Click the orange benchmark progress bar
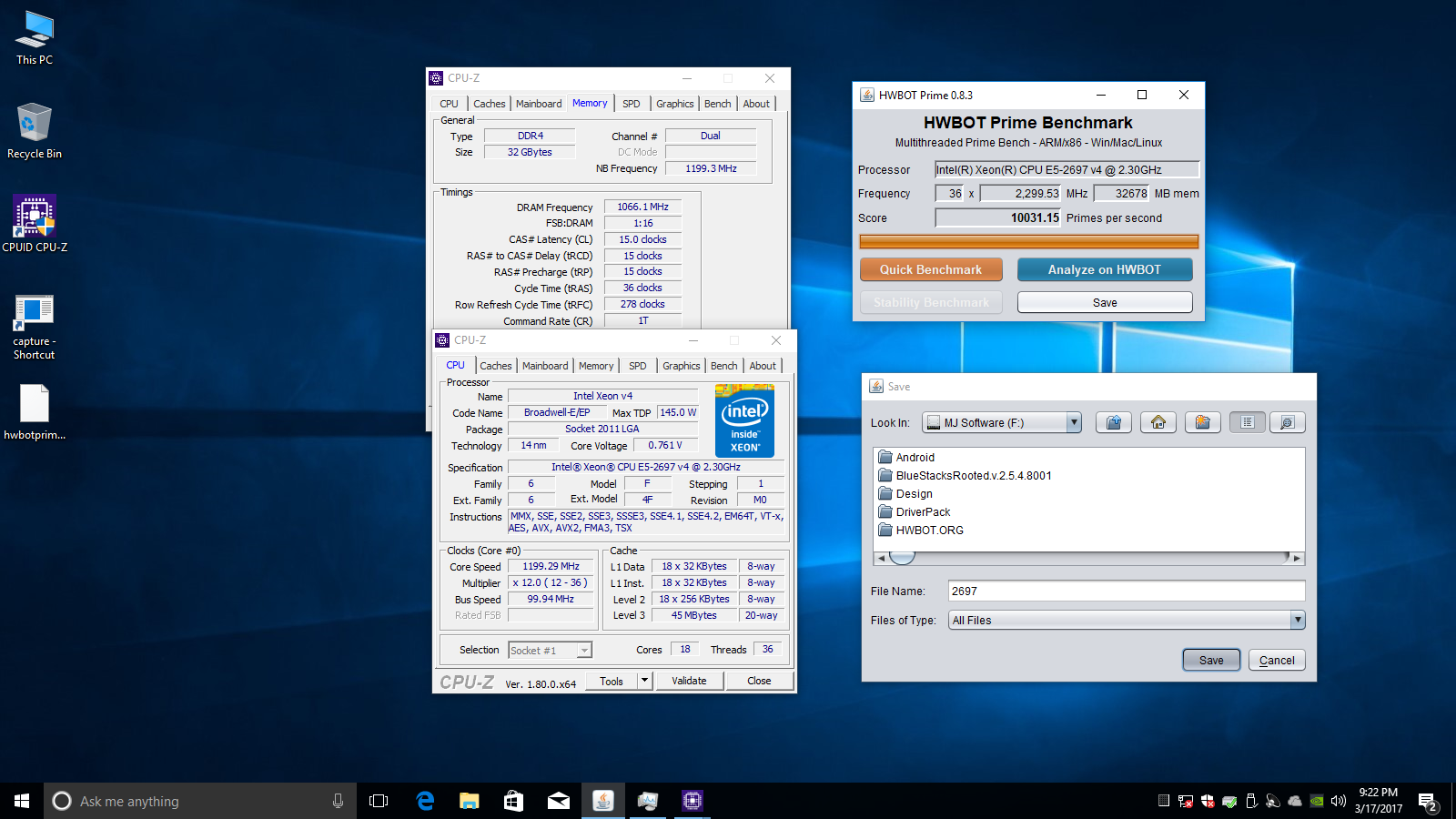The image size is (1456, 819). 1029,241
